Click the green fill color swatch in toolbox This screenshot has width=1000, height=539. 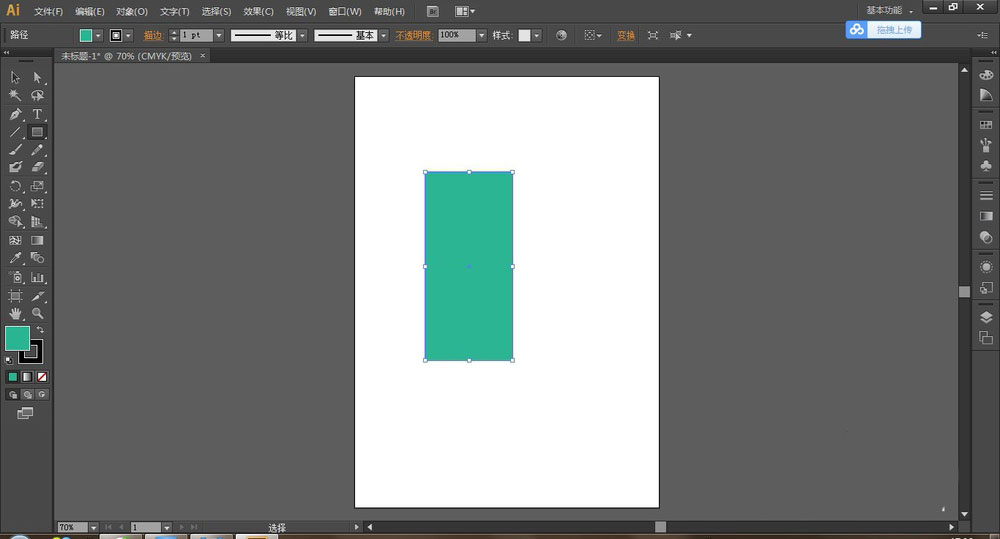(x=17, y=338)
